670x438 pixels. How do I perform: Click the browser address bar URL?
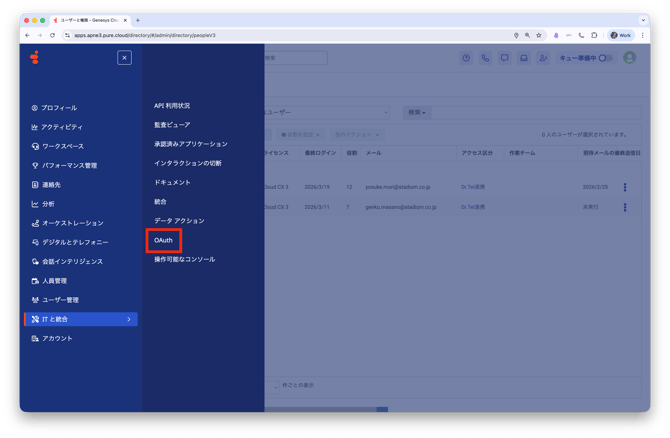(x=144, y=35)
